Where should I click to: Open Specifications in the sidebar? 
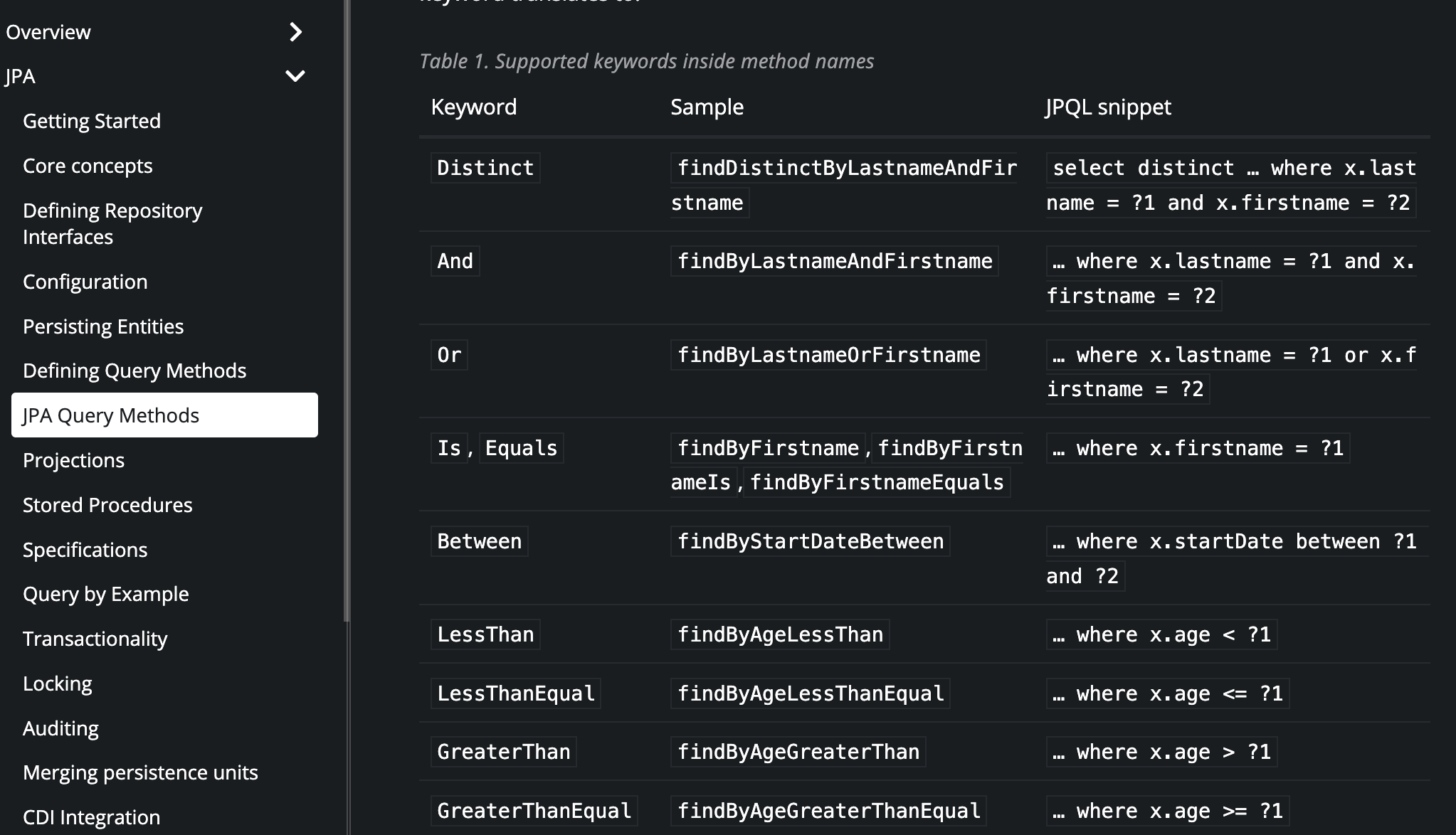click(x=85, y=550)
